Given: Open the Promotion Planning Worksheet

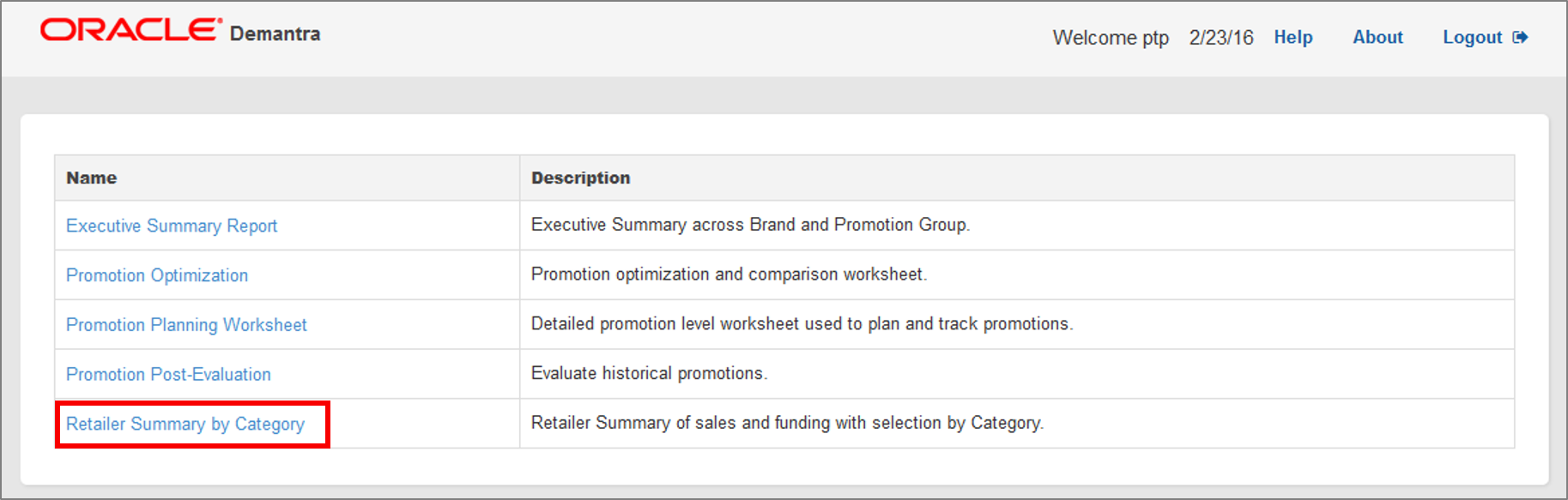Looking at the screenshot, I should [185, 324].
